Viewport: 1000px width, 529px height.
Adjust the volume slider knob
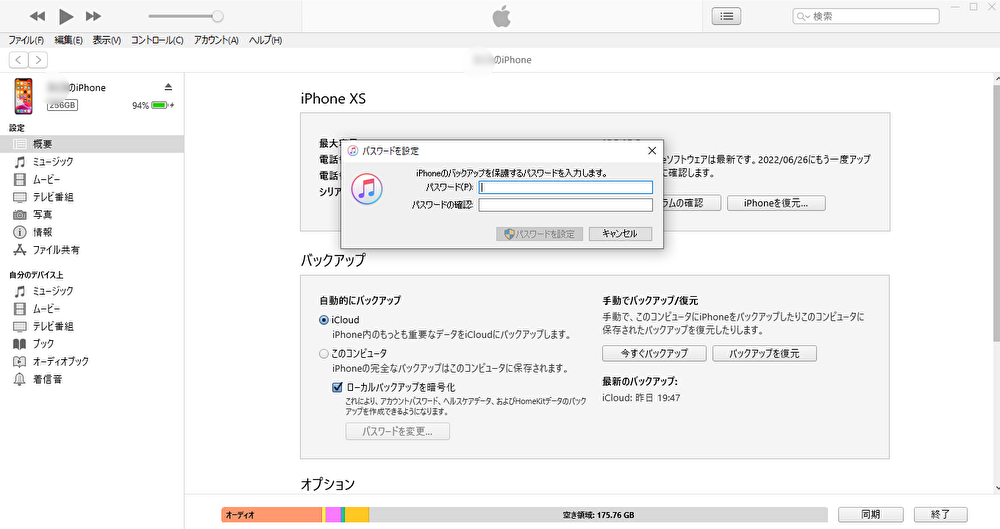click(217, 16)
